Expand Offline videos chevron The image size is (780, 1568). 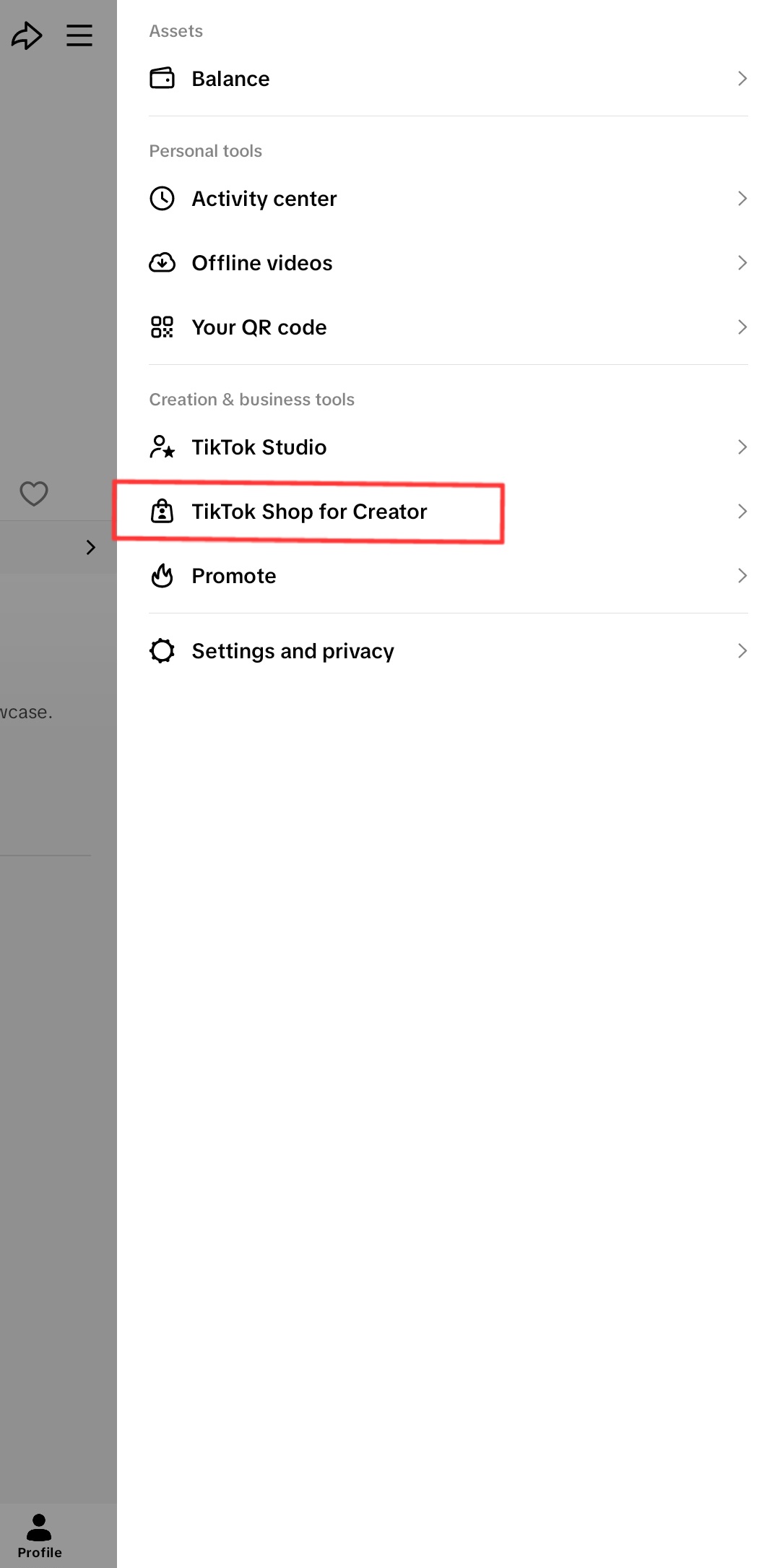coord(742,262)
